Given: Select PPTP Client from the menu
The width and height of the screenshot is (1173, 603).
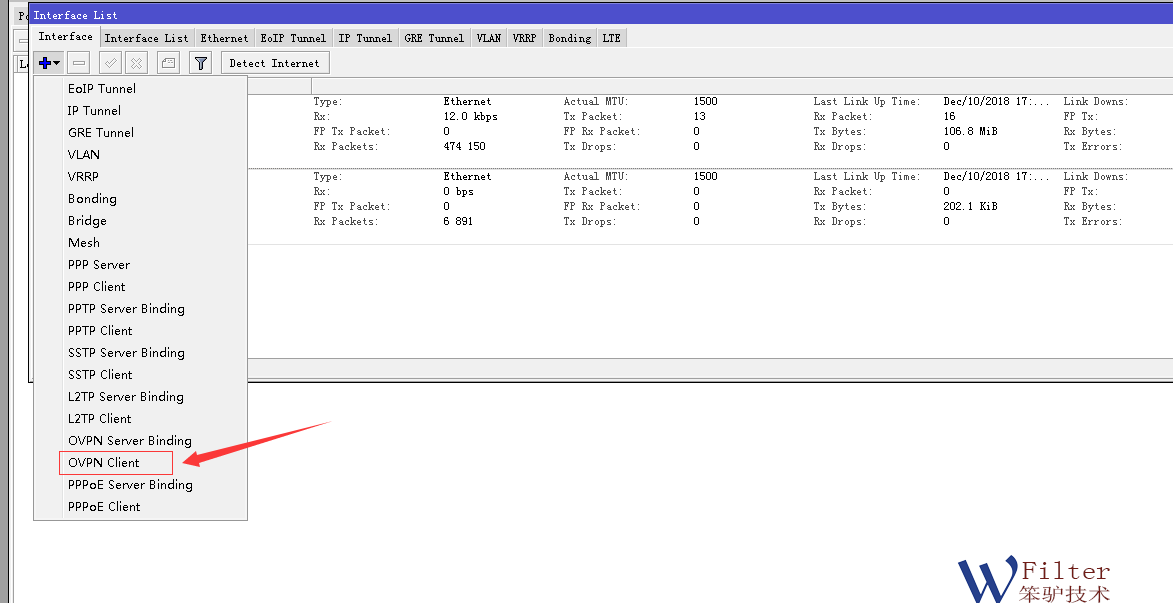Looking at the screenshot, I should [x=100, y=331].
